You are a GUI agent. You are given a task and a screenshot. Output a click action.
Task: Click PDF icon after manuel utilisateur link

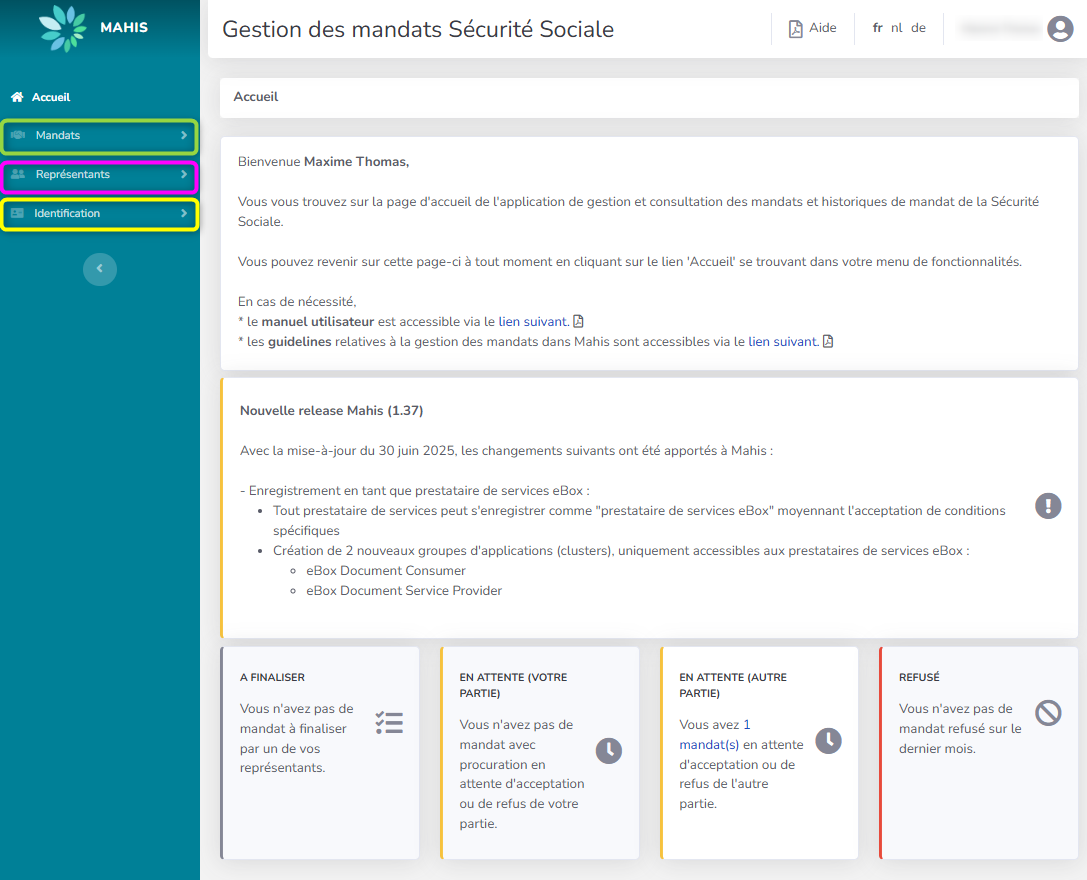click(x=578, y=321)
